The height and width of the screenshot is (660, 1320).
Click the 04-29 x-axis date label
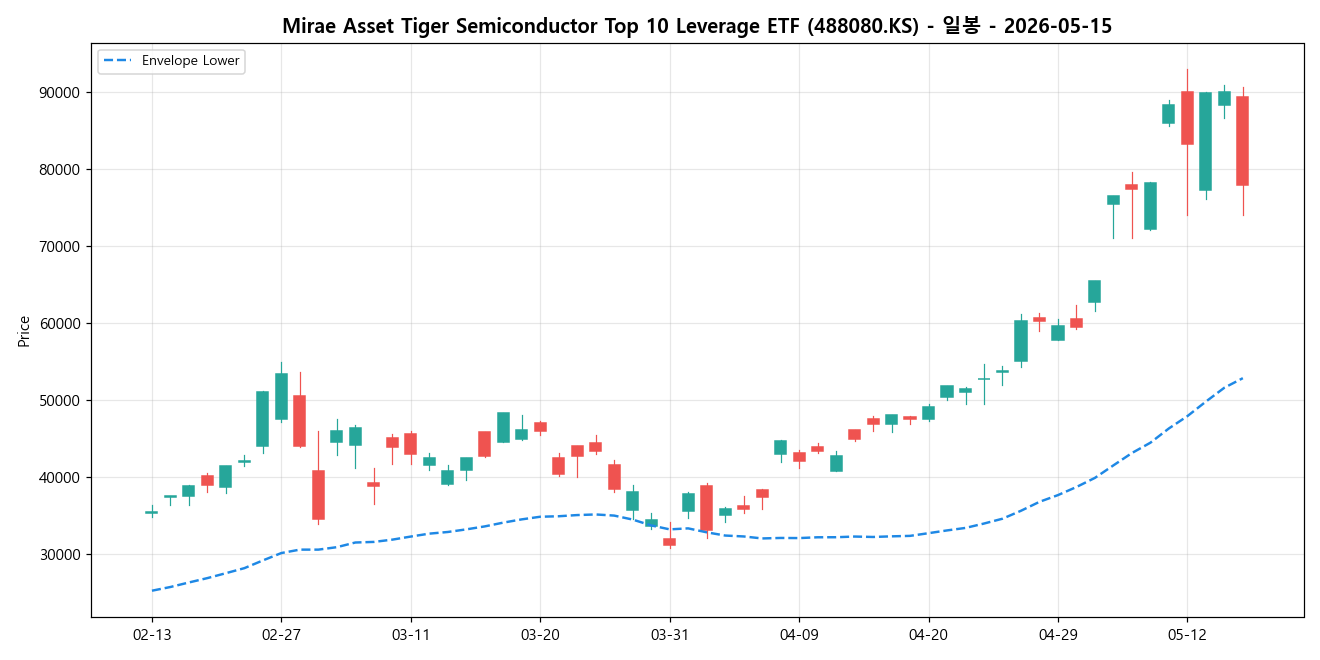(1058, 635)
